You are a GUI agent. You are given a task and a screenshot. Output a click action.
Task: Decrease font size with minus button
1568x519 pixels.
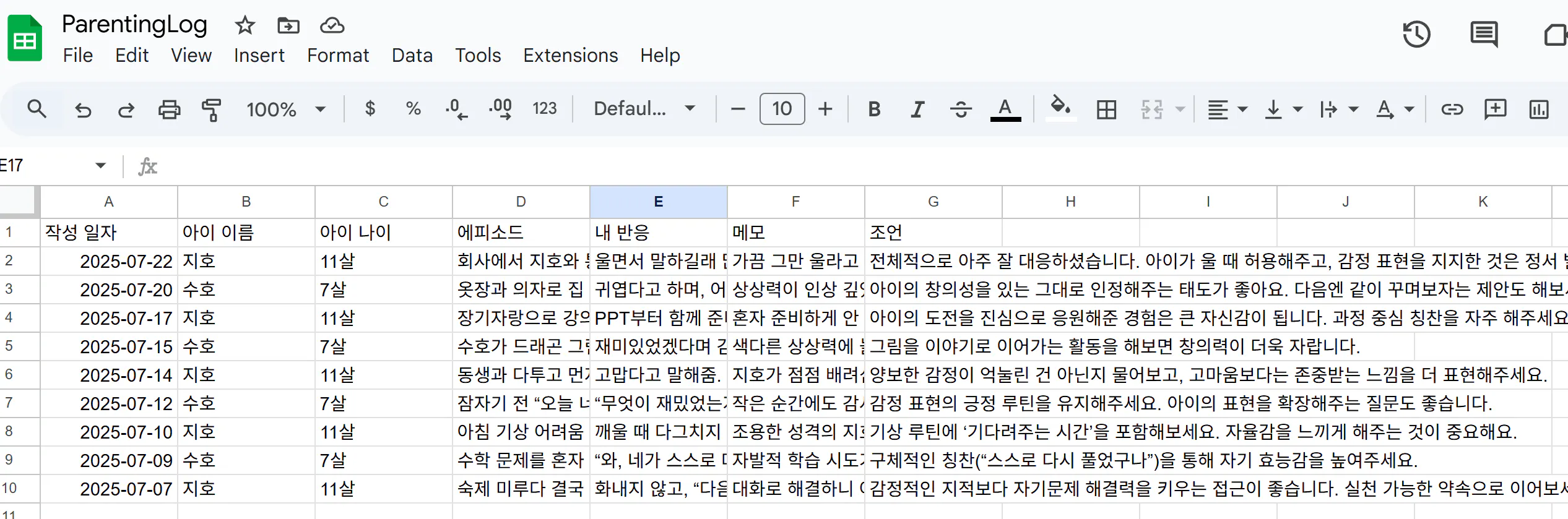pyautogui.click(x=737, y=109)
